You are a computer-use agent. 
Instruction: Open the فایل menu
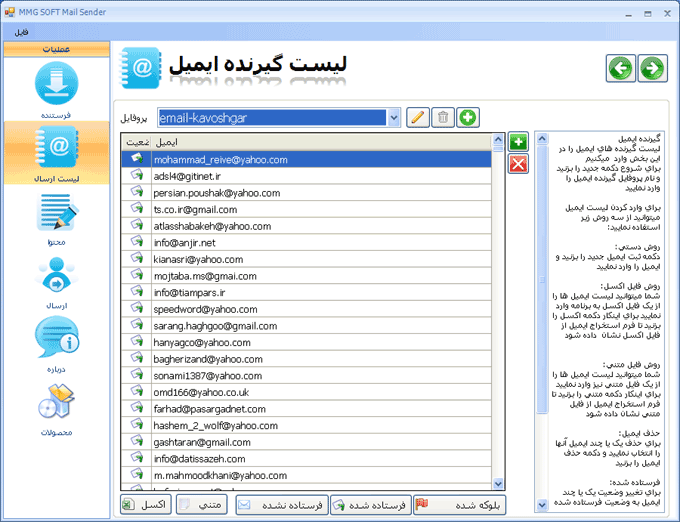click(21, 32)
